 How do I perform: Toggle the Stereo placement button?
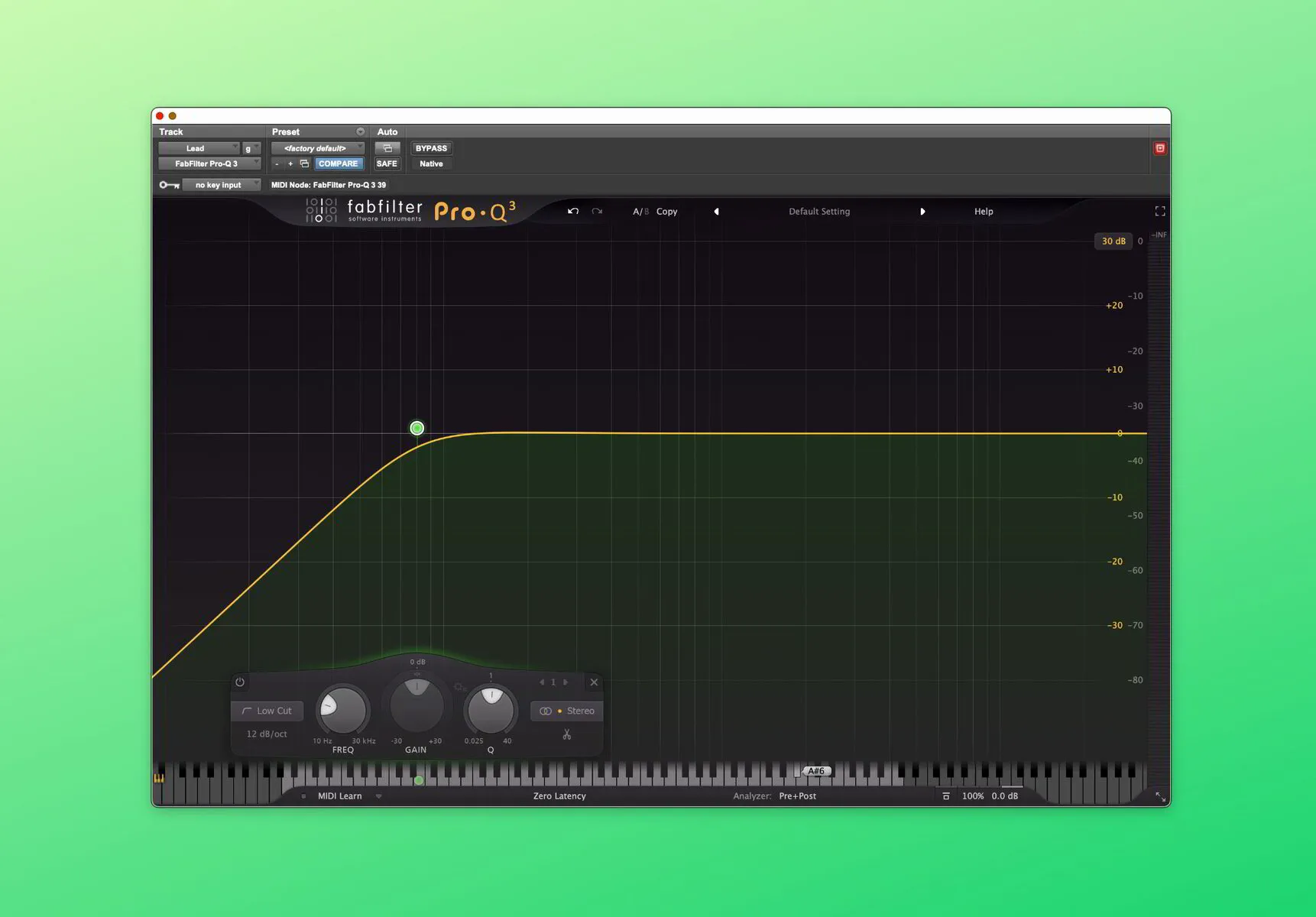point(567,711)
